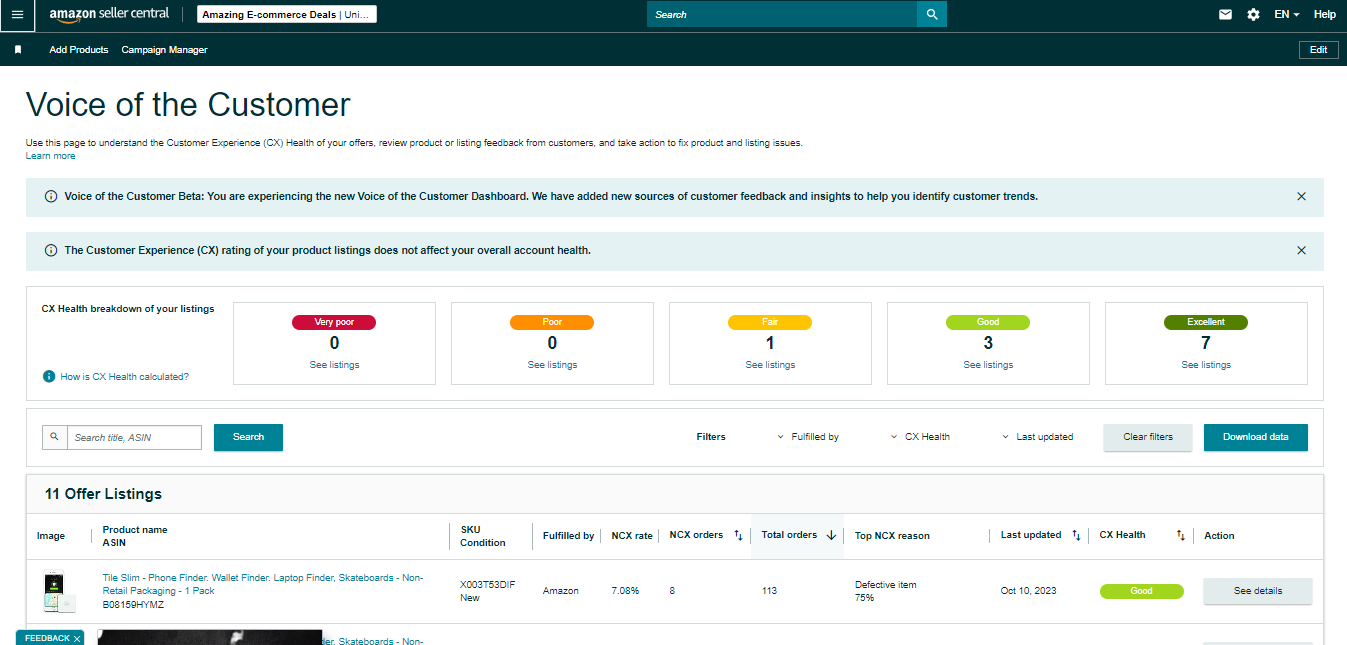
Task: Click the dark green Excellent badge
Action: (1206, 322)
